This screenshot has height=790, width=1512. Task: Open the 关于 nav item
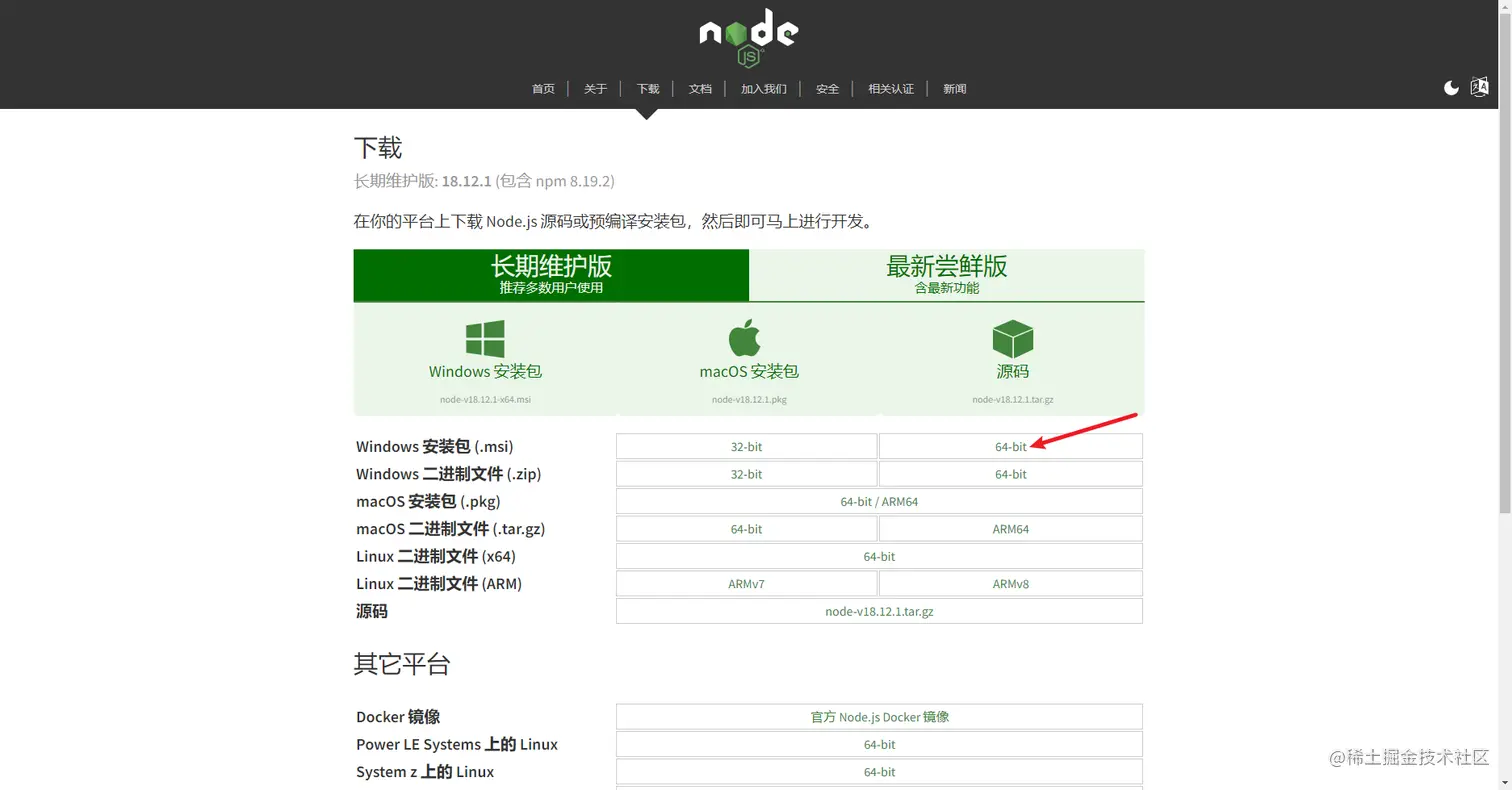[x=595, y=89]
